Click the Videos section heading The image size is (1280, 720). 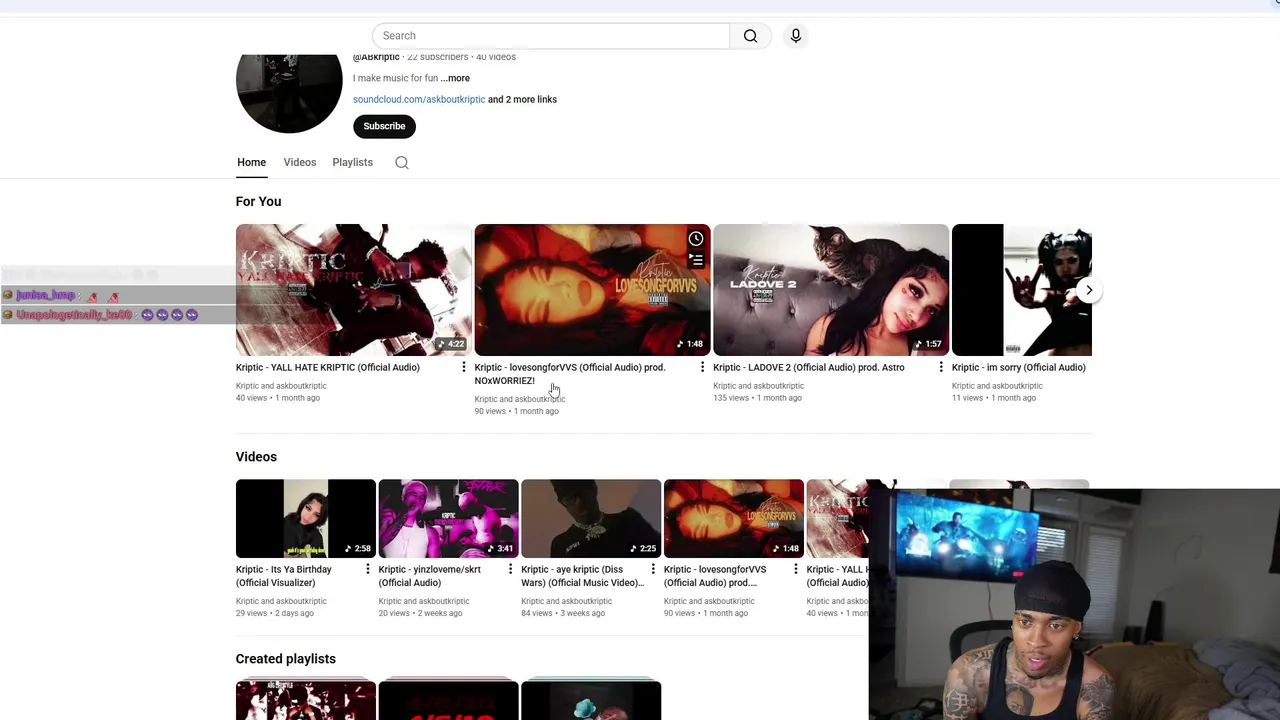point(256,457)
